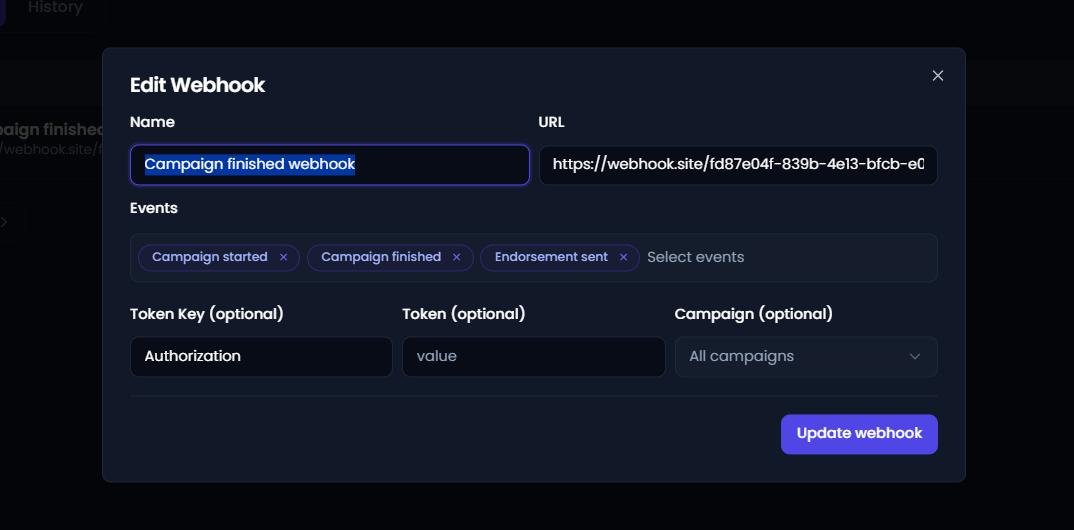Select the Campaign started event chip
Viewport: 1074px width, 530px height.
[x=210, y=257]
